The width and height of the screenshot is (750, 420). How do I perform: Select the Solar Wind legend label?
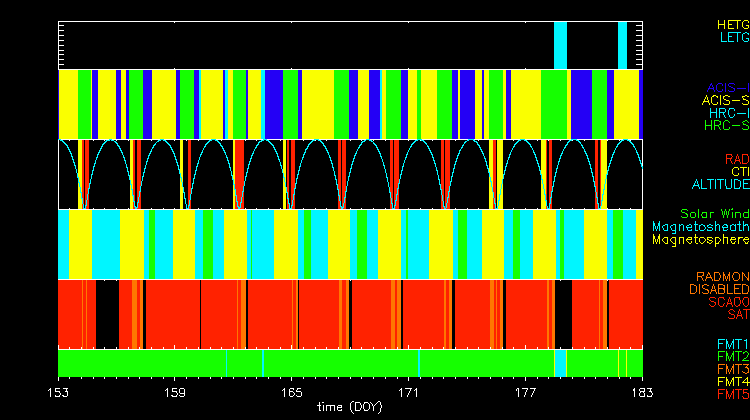[x=714, y=214]
